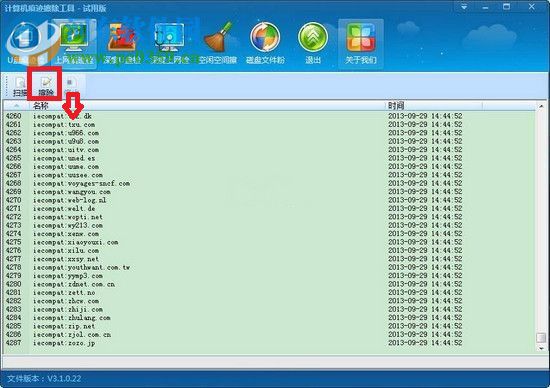Click the 擦除 erase toolbar button
This screenshot has width=550, height=388.
click(46, 86)
